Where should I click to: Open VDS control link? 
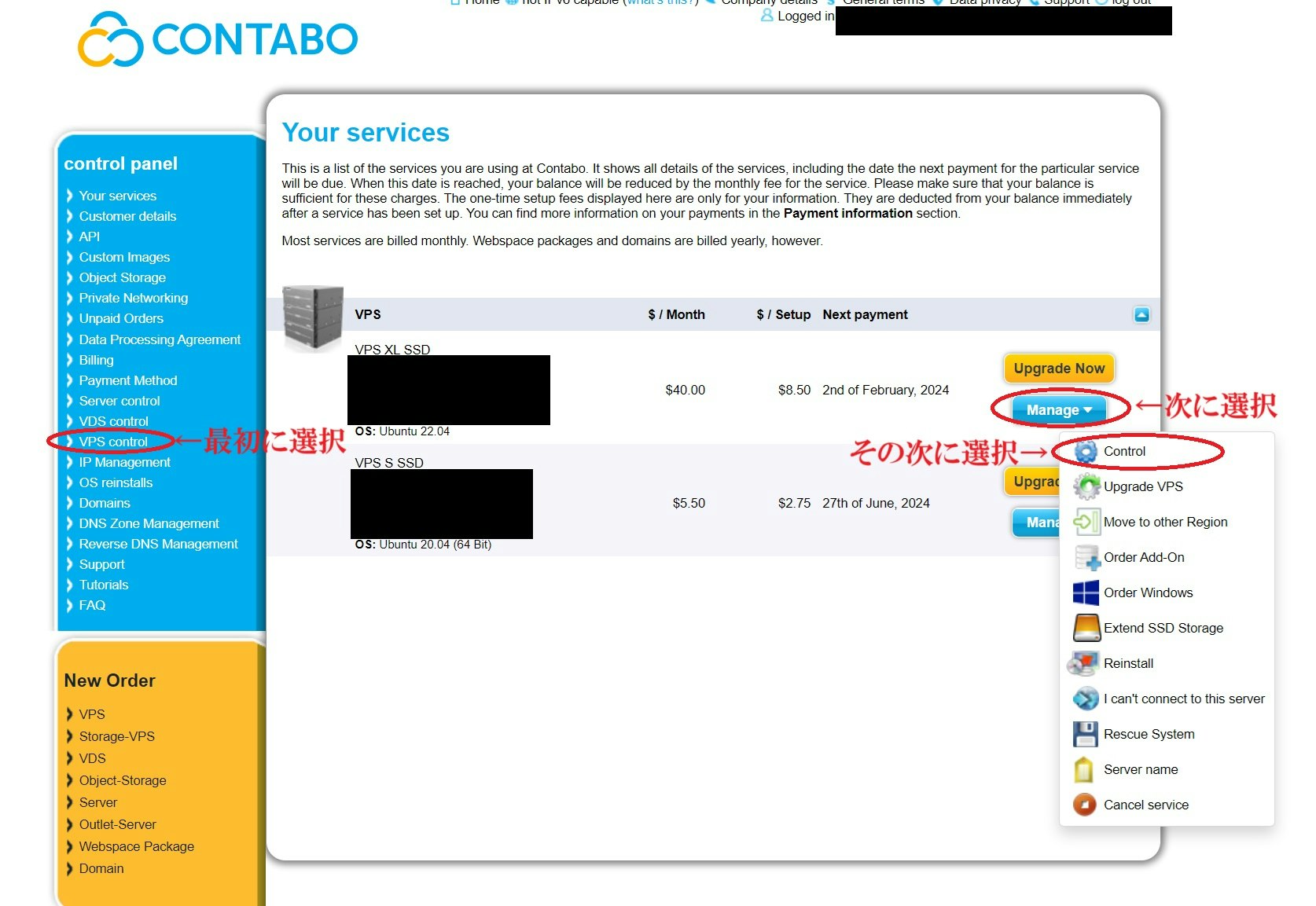113,421
